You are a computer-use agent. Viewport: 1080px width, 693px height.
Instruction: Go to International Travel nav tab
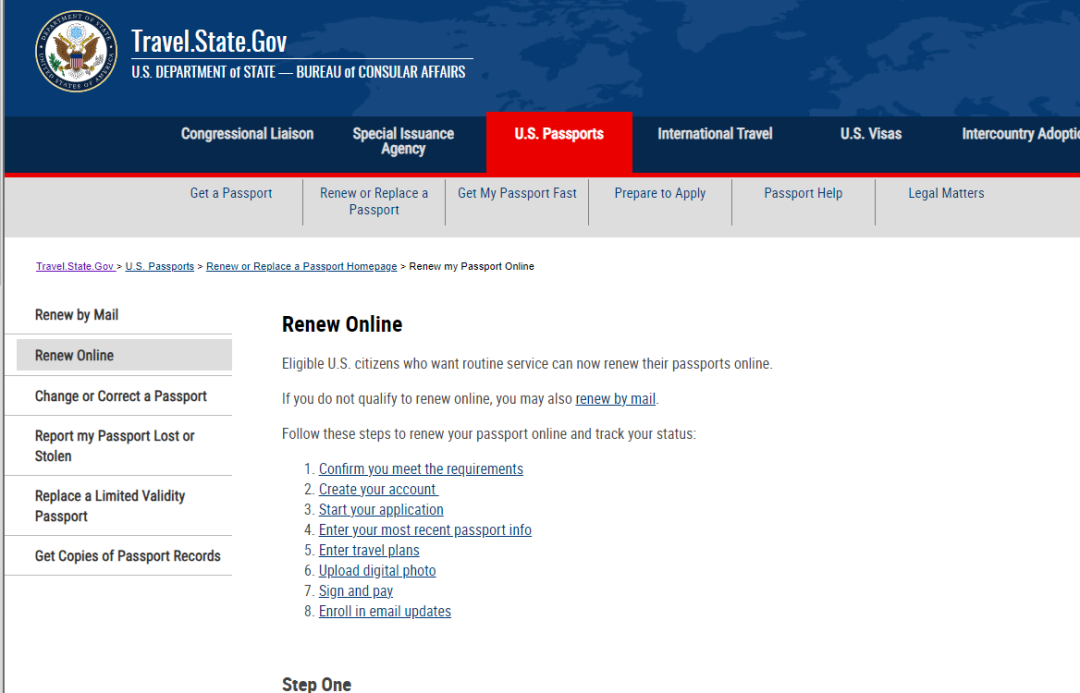(x=714, y=134)
